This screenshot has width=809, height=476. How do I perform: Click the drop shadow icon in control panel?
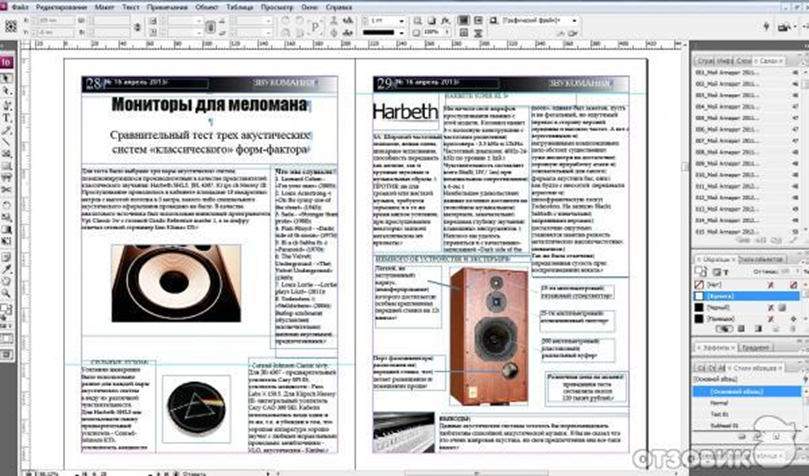point(431,21)
